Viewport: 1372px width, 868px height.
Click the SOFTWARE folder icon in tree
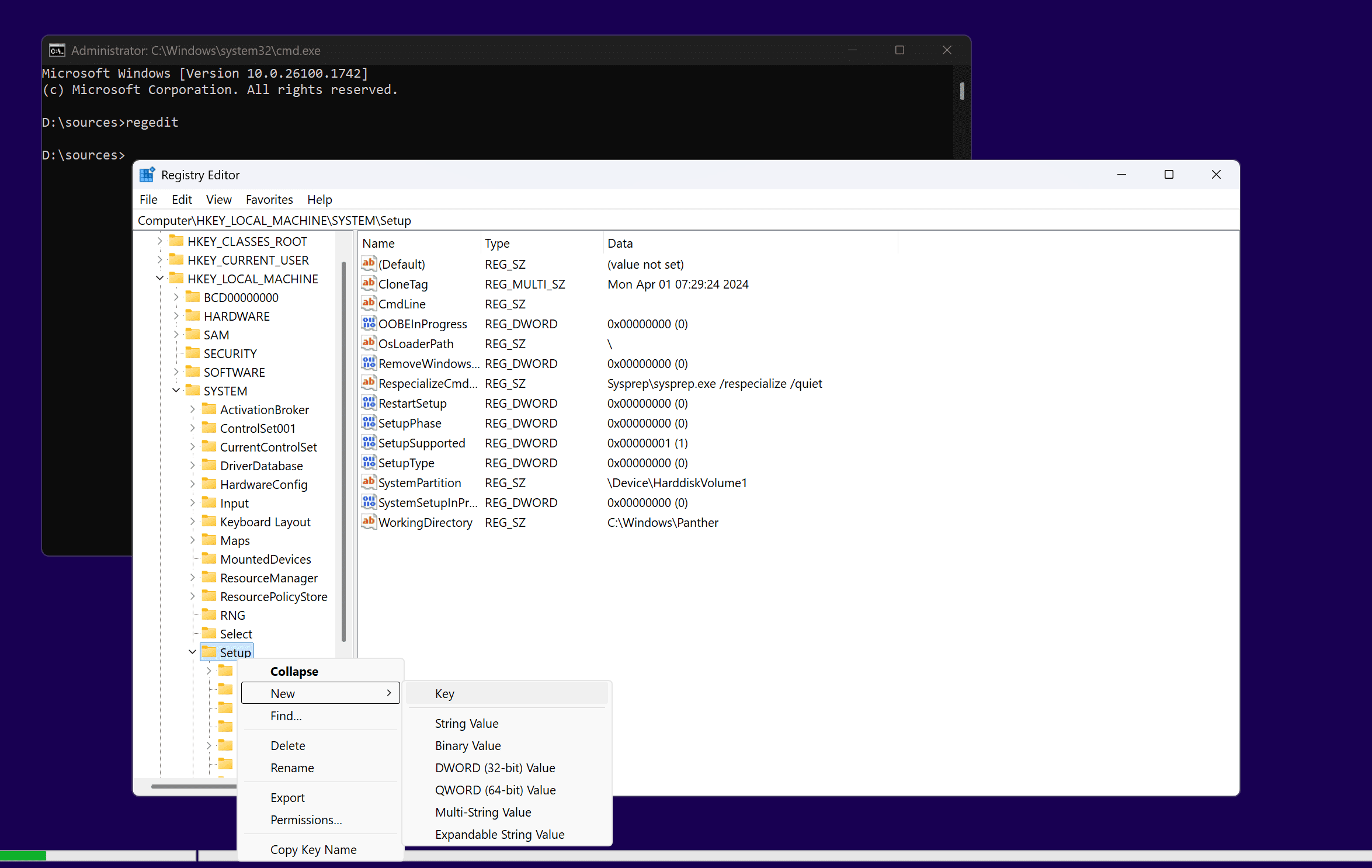(193, 372)
